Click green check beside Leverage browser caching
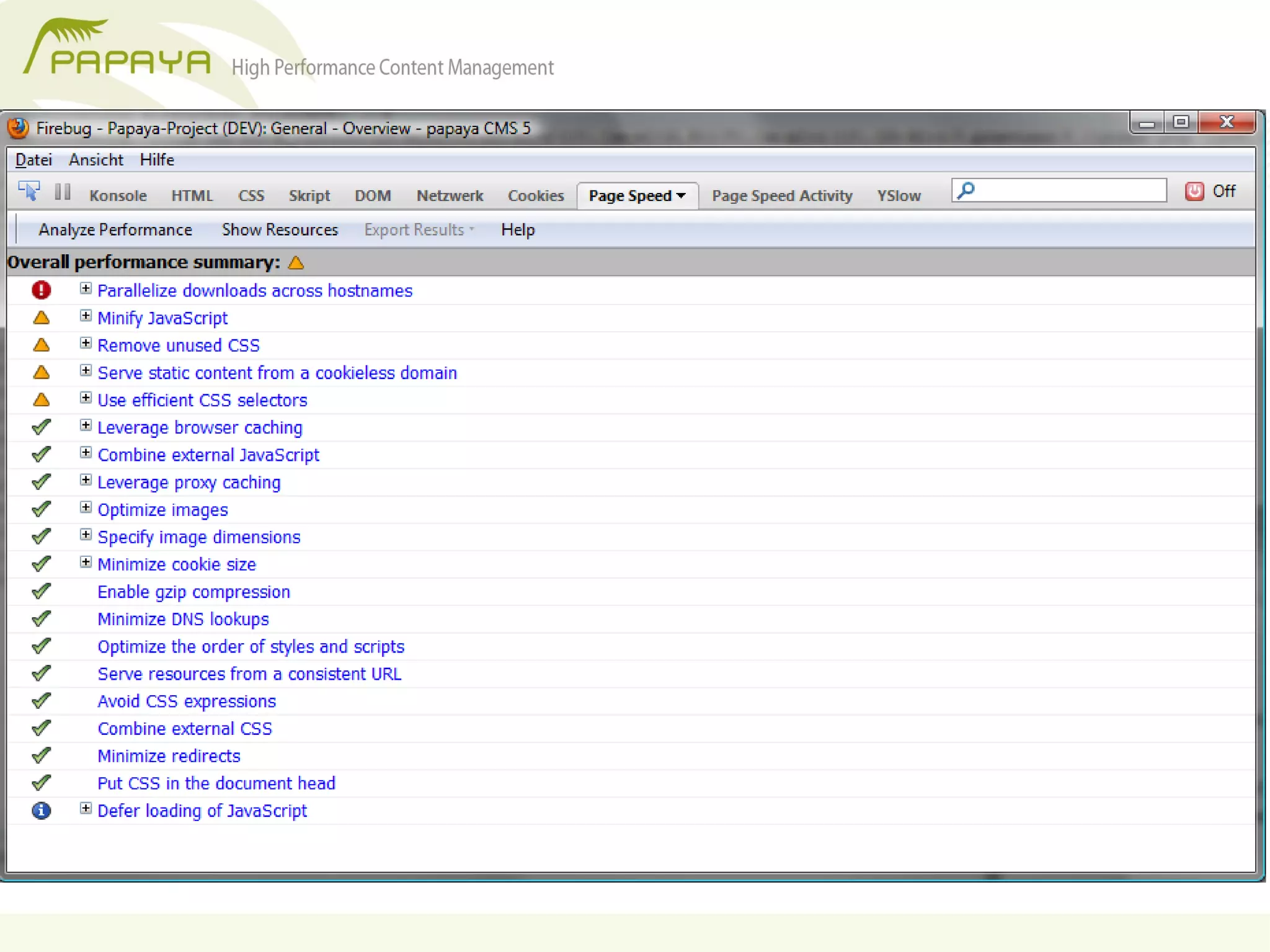 (42, 427)
